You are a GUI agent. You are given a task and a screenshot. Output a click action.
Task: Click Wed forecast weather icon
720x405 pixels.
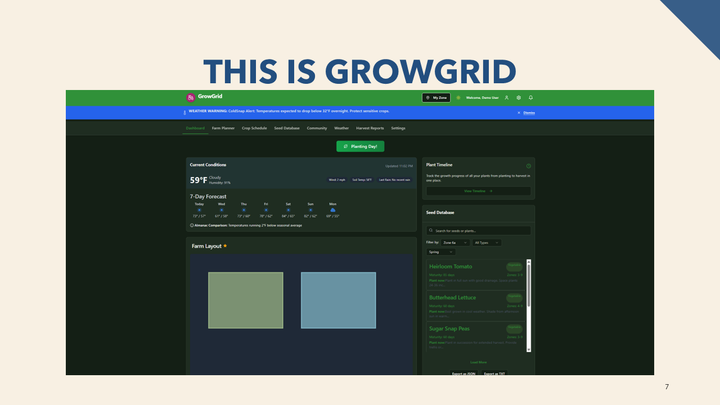click(221, 210)
